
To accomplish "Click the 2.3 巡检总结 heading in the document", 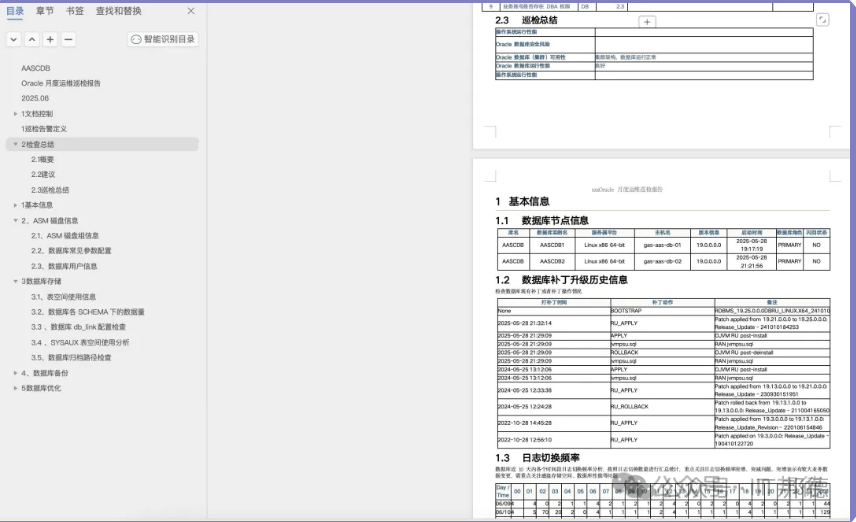I will point(526,20).
